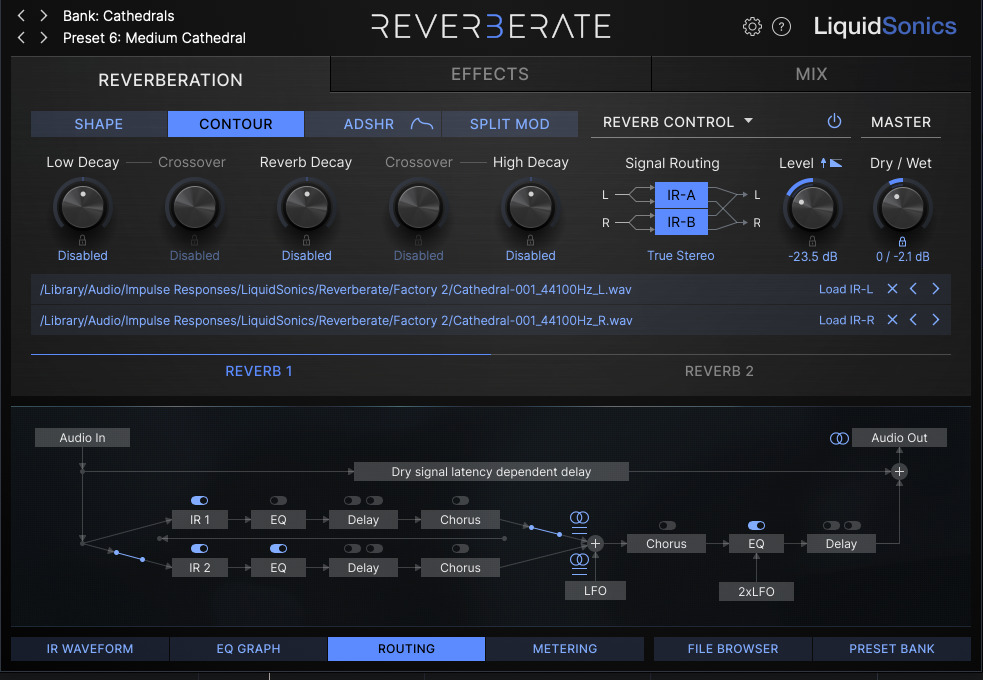Click the Cathedral-001_44100Hz_L.wav file path
This screenshot has width=983, height=680.
(x=335, y=290)
